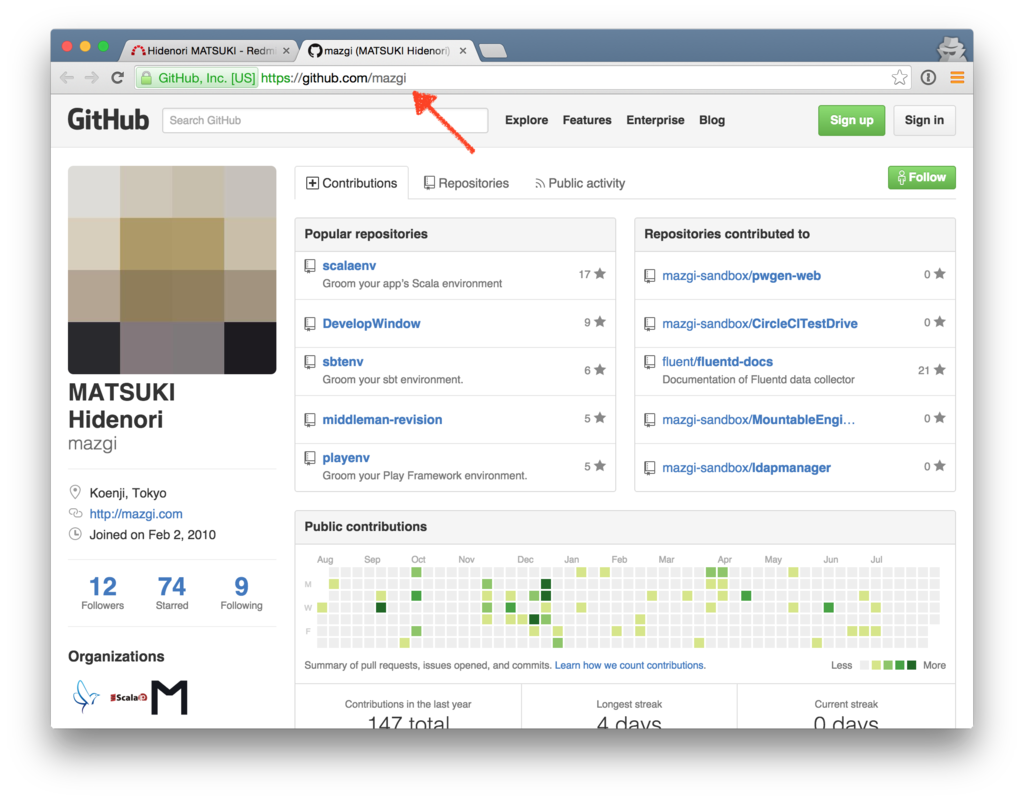1024x801 pixels.
Task: Reload the page with refresh icon
Action: coord(118,78)
